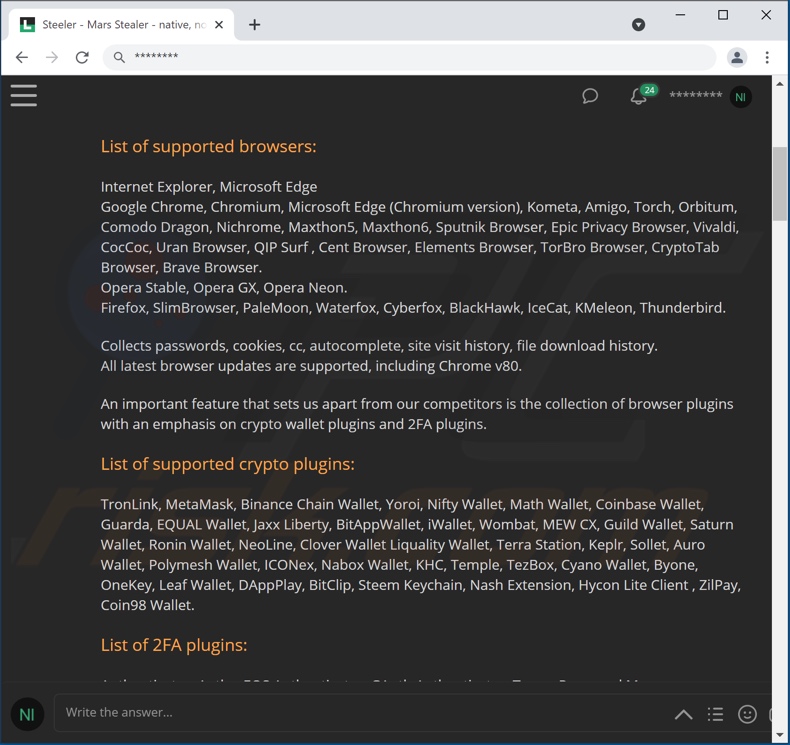Close the browser window

click(x=766, y=15)
